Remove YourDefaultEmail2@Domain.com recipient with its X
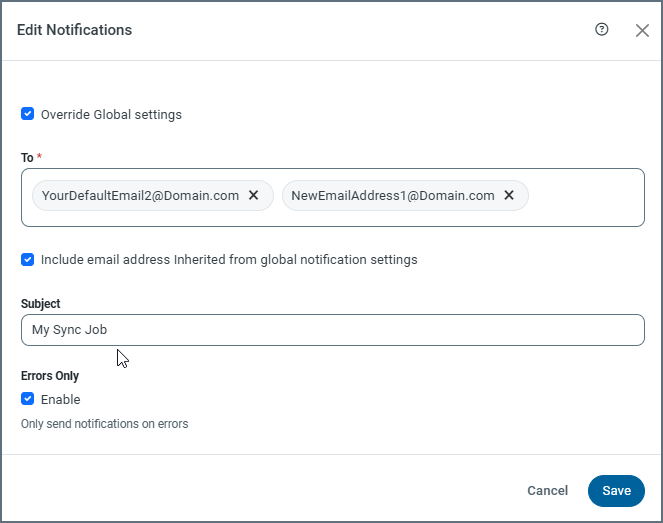This screenshot has width=663, height=523. pyautogui.click(x=254, y=196)
